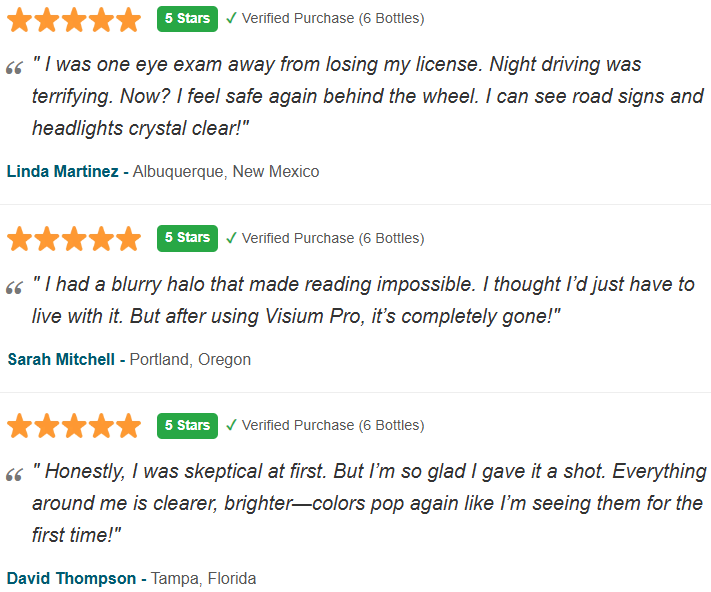Image resolution: width=711 pixels, height=592 pixels.
Task: Click the star rating above Sarah Mitchell's review
Action: [x=74, y=239]
